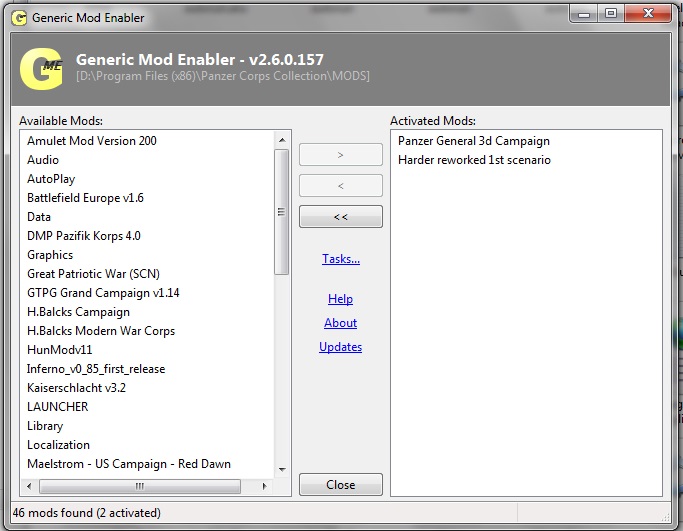Select activated Harder reworked 1st scenario
This screenshot has width=683, height=531.
(474, 160)
